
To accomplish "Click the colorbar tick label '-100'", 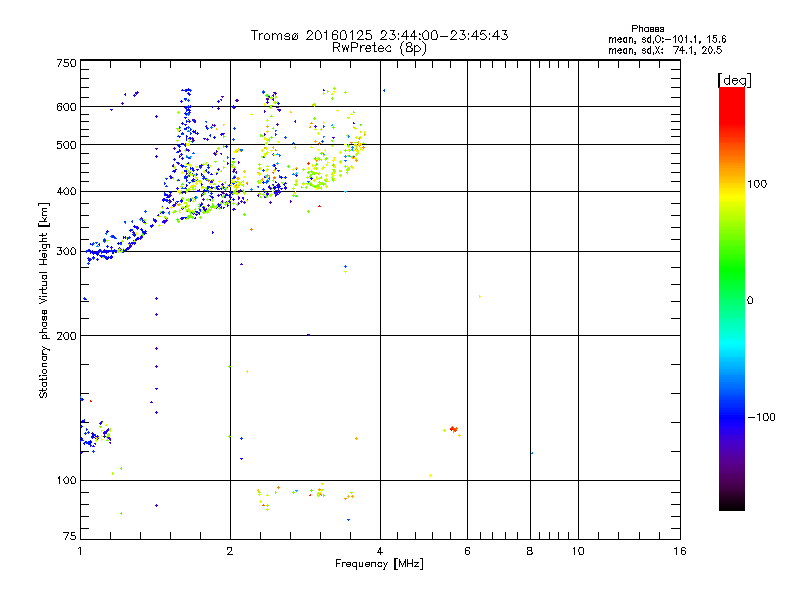I will [761, 417].
